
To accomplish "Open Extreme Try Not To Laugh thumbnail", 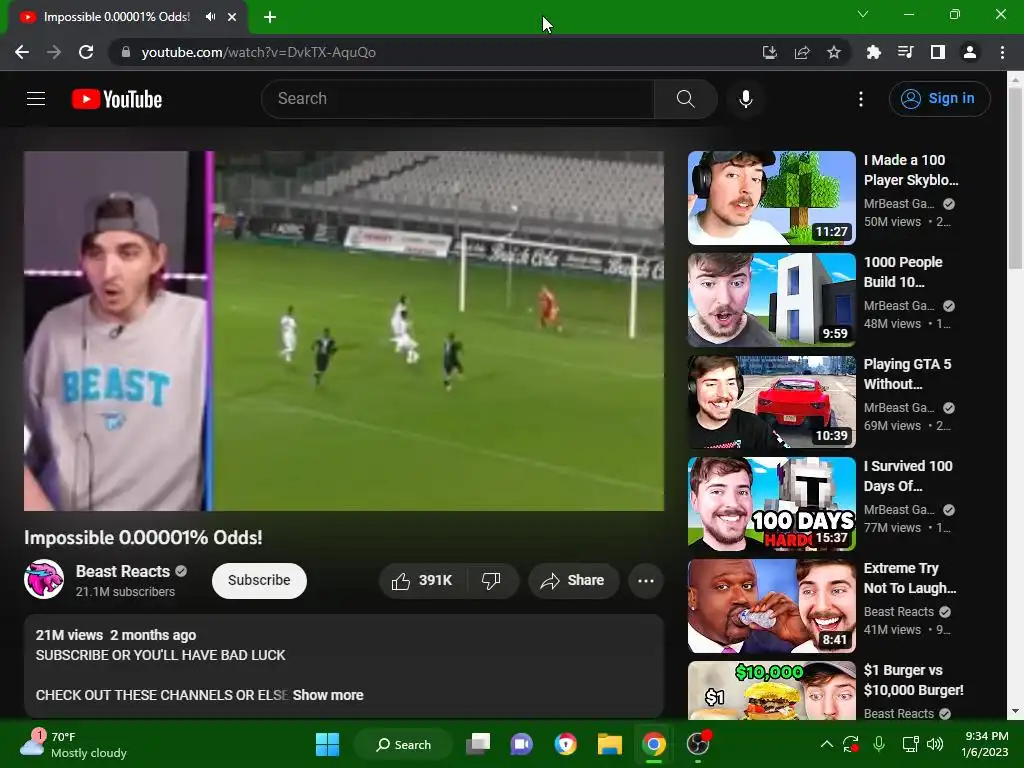I will [771, 606].
